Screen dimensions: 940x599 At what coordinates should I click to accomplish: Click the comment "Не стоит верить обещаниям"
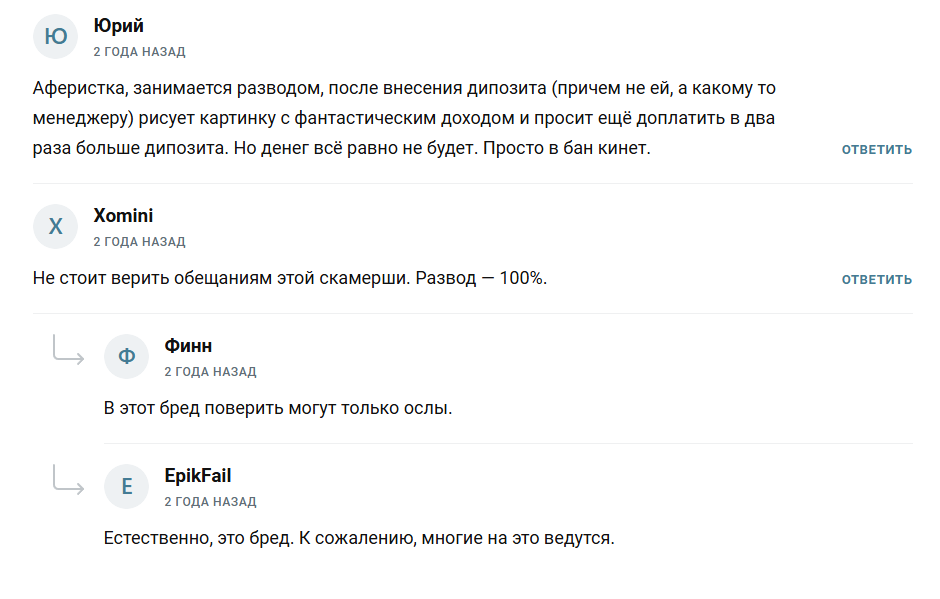(290, 278)
